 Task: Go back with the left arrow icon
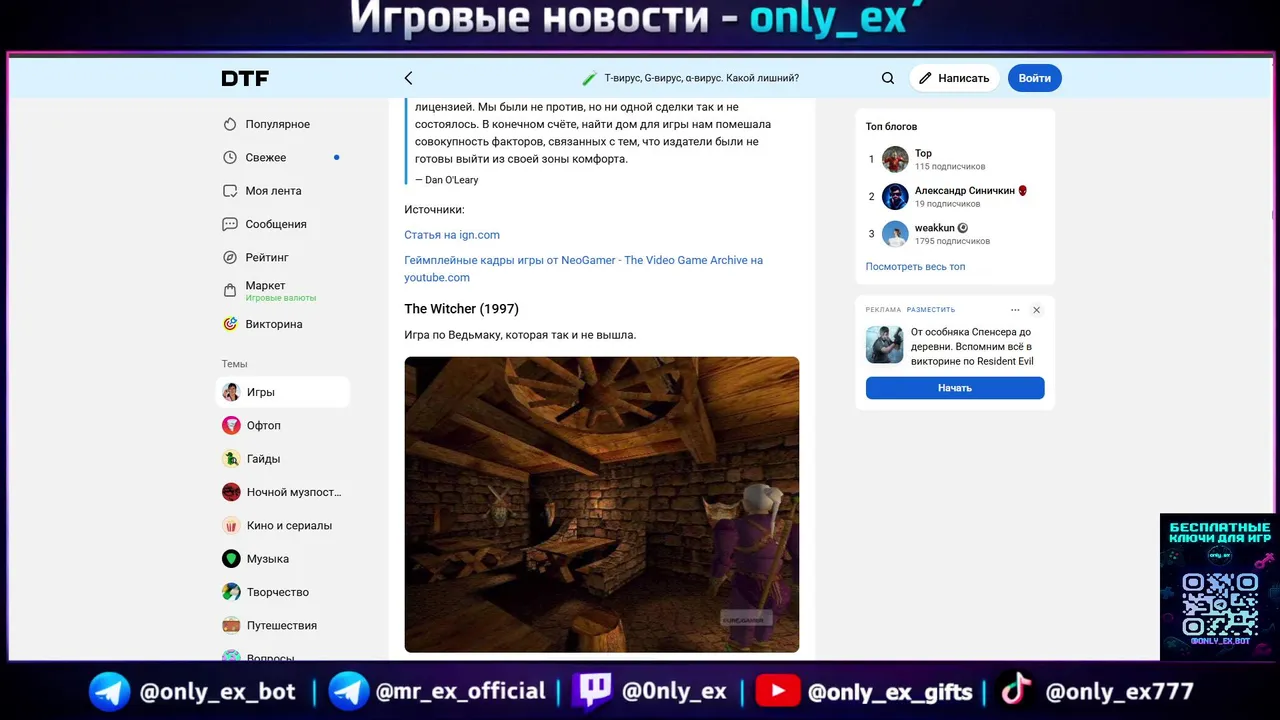pyautogui.click(x=408, y=78)
